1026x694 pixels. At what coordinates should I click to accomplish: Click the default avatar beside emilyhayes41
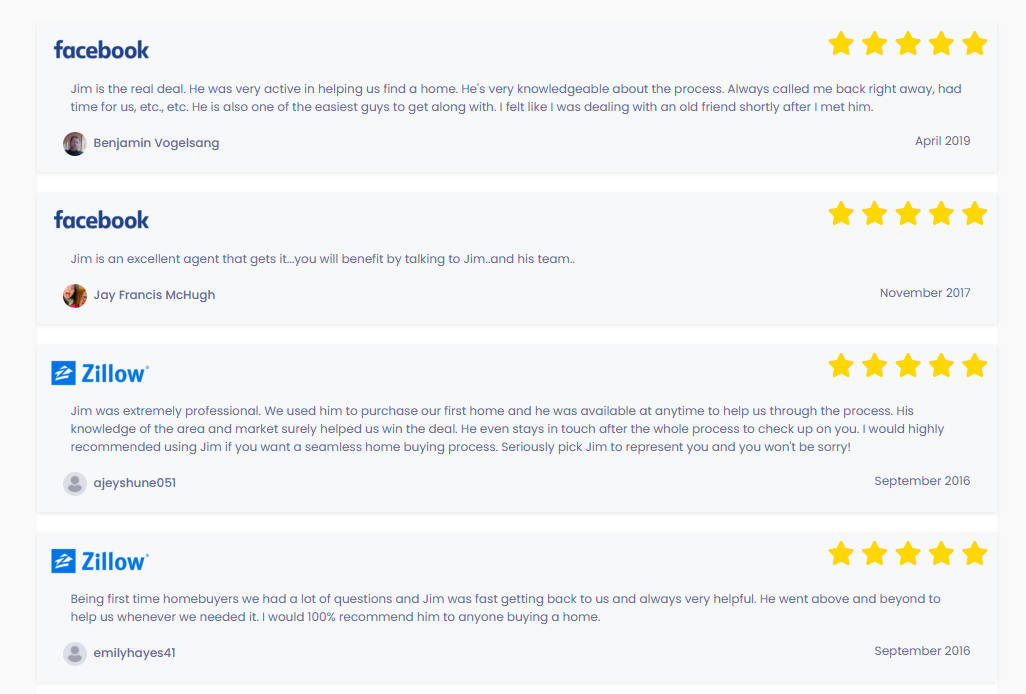pos(75,653)
